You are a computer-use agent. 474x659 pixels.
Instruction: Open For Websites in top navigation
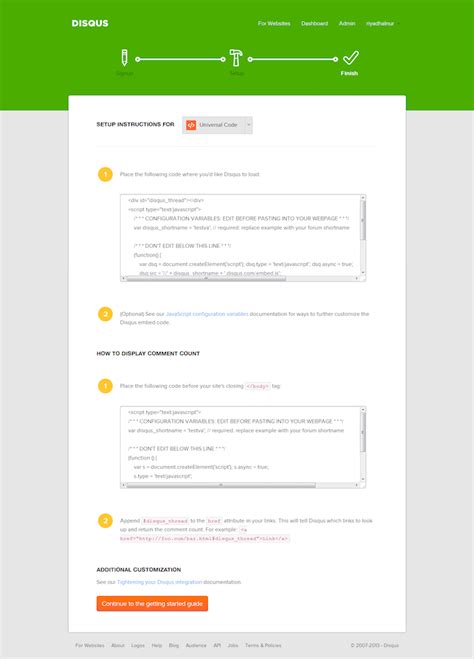click(274, 24)
